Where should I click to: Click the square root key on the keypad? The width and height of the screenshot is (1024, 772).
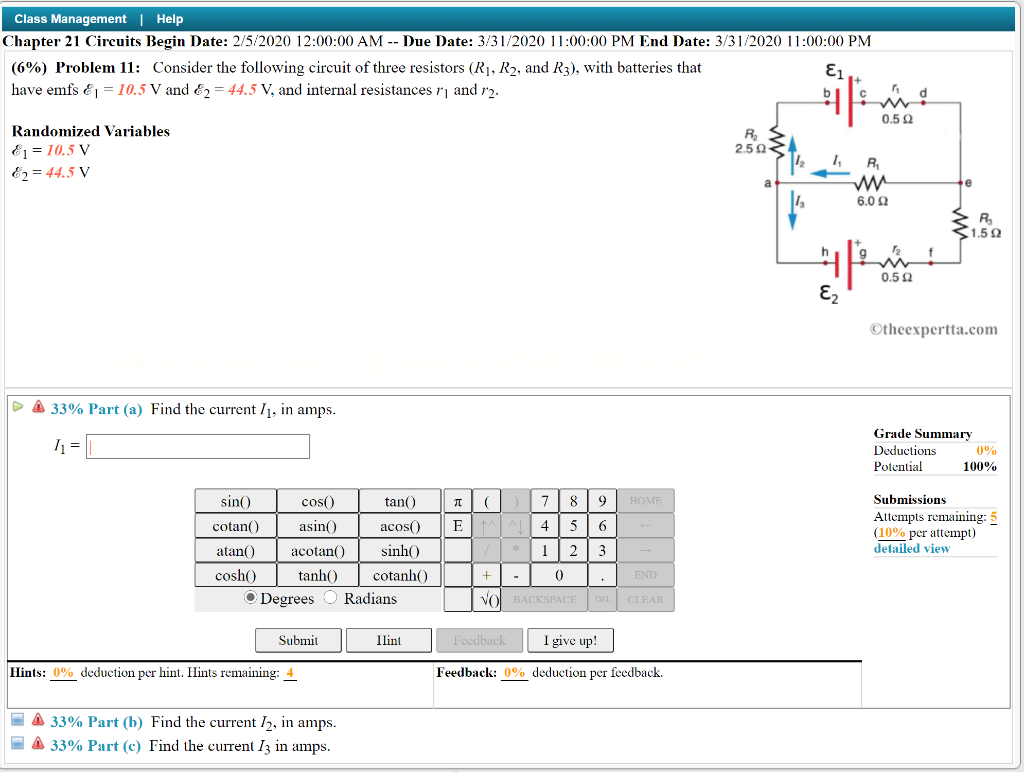[485, 599]
